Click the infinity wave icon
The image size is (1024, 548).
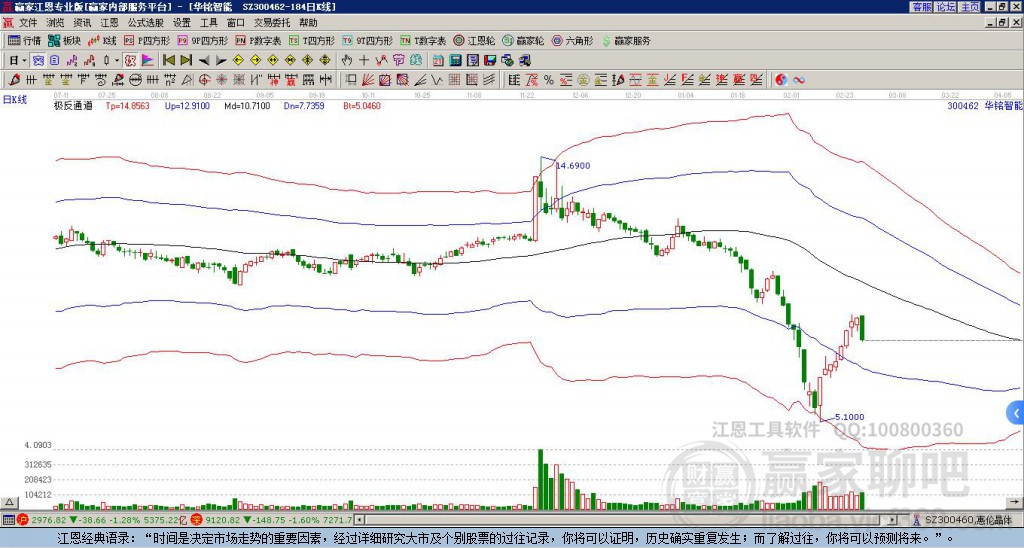pos(799,80)
